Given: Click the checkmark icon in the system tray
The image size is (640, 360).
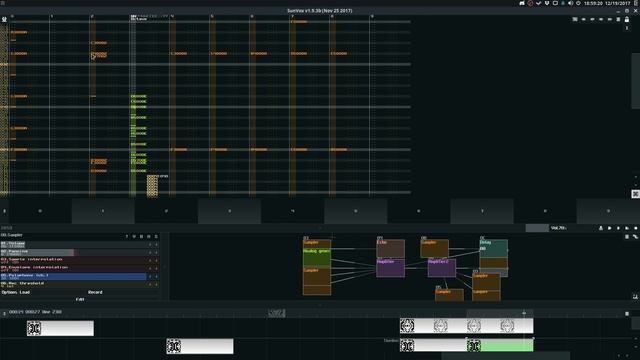Looking at the screenshot, I should (538, 3).
